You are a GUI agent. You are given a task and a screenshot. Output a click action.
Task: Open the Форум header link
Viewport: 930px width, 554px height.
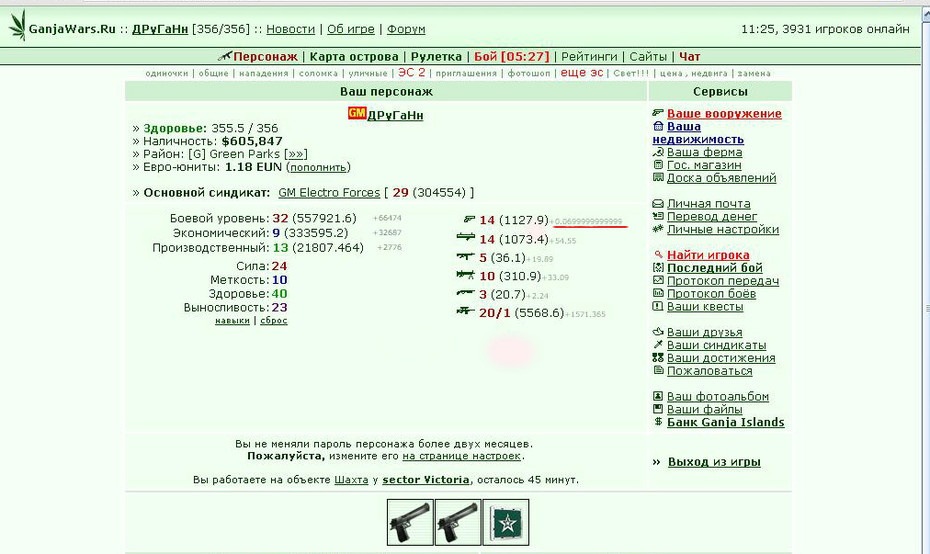[406, 29]
